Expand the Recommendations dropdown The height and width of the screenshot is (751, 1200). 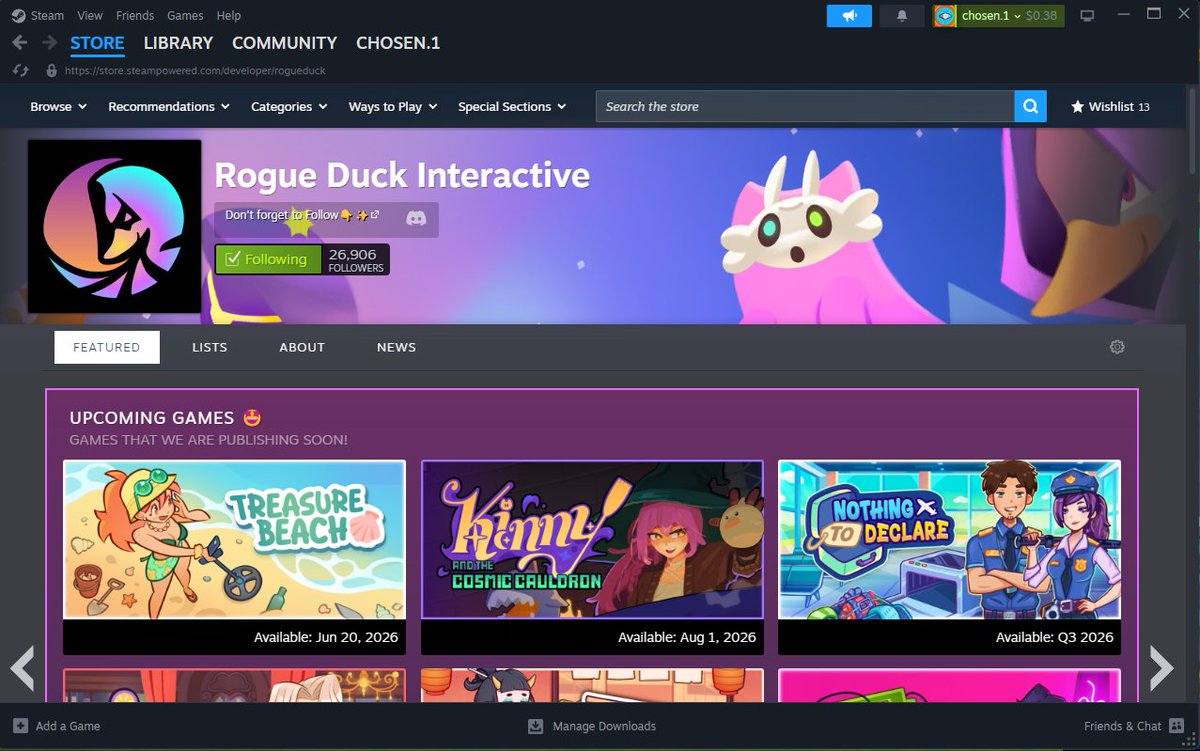click(x=169, y=106)
